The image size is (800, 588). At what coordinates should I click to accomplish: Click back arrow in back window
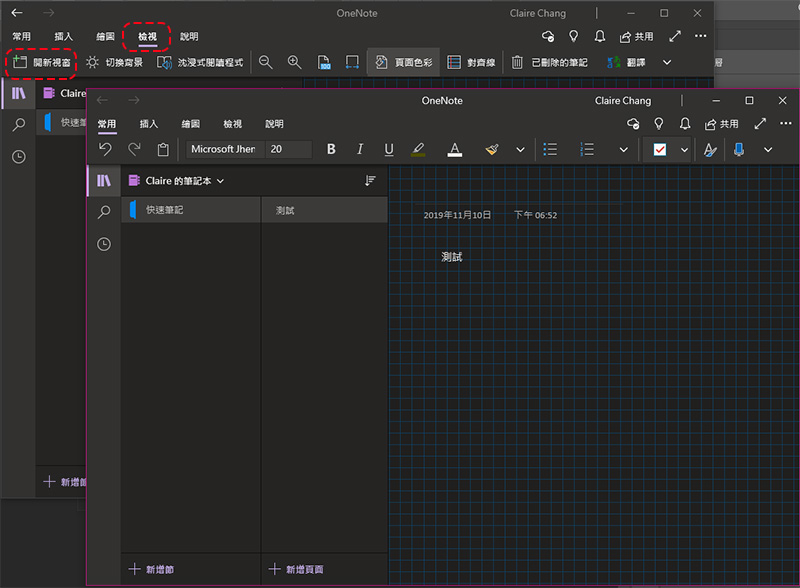pos(17,13)
